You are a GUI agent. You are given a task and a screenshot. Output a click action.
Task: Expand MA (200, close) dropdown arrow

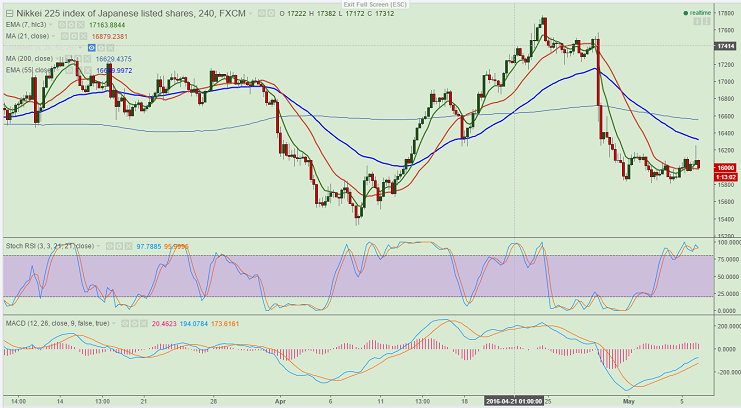(58, 59)
